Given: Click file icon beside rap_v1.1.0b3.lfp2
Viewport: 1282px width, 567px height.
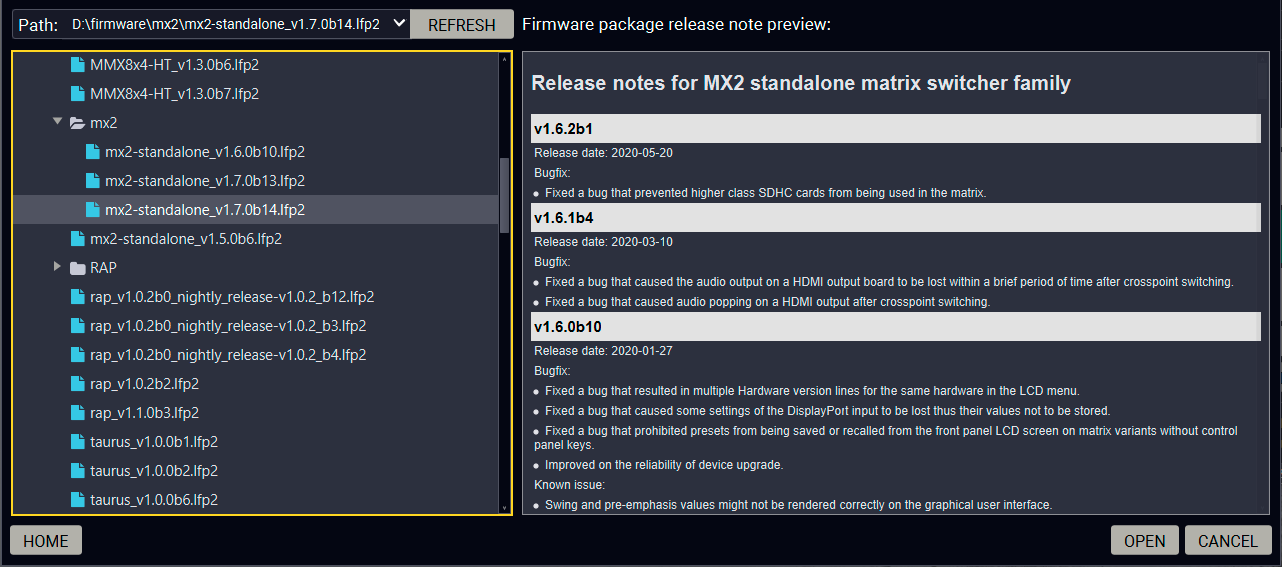Looking at the screenshot, I should 78,413.
